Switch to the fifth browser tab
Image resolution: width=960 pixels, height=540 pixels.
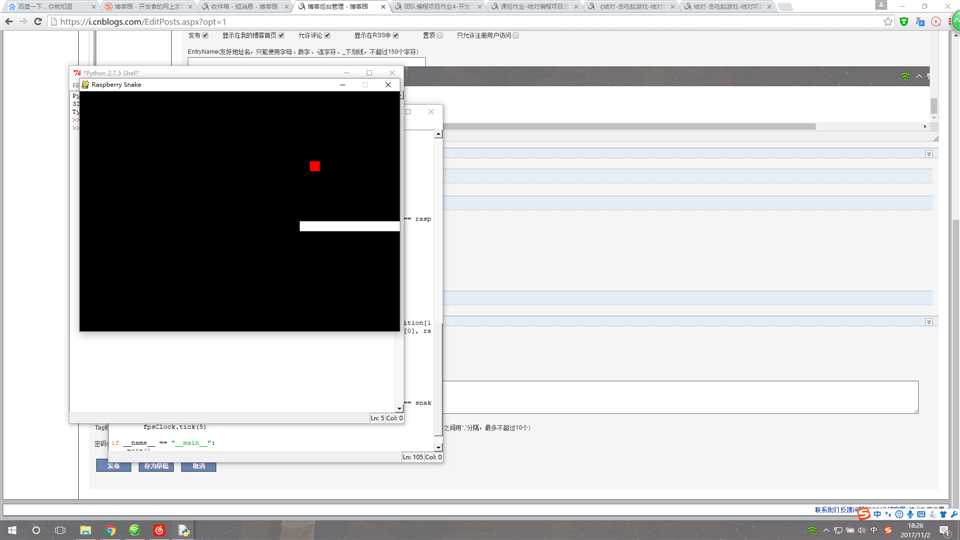(x=438, y=6)
